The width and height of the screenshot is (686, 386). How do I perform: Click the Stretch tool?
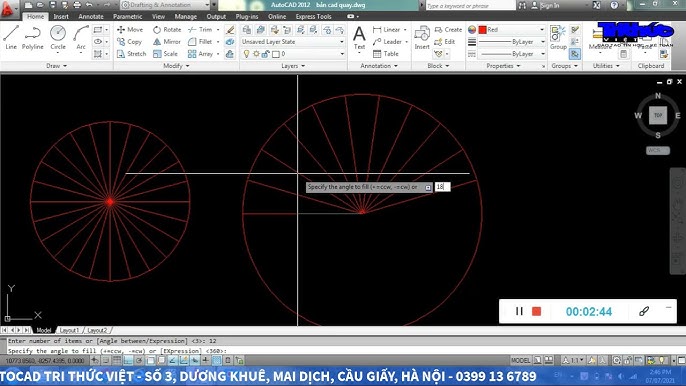pyautogui.click(x=131, y=54)
